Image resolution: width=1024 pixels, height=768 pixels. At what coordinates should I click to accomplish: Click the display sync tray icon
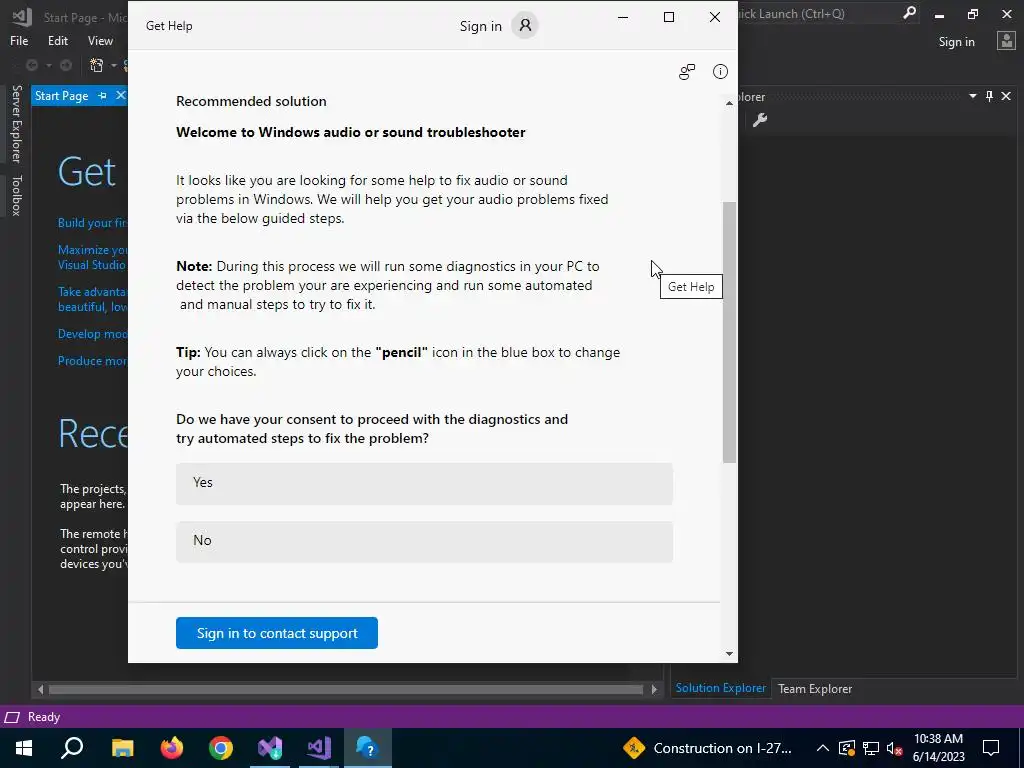(846, 748)
